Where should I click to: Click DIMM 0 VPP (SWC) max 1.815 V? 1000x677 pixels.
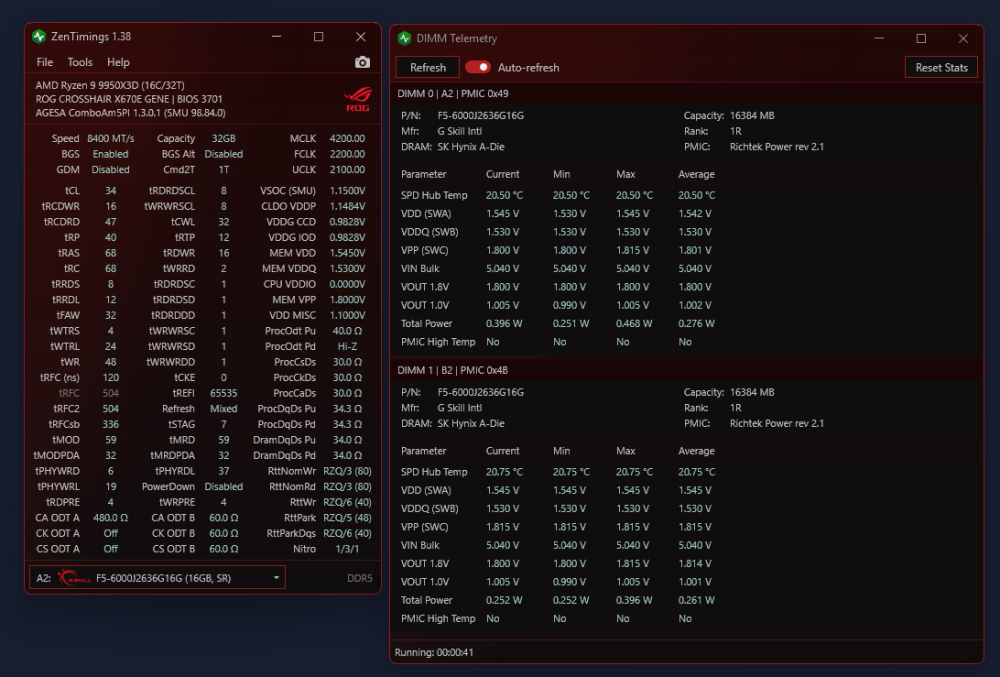click(x=633, y=251)
